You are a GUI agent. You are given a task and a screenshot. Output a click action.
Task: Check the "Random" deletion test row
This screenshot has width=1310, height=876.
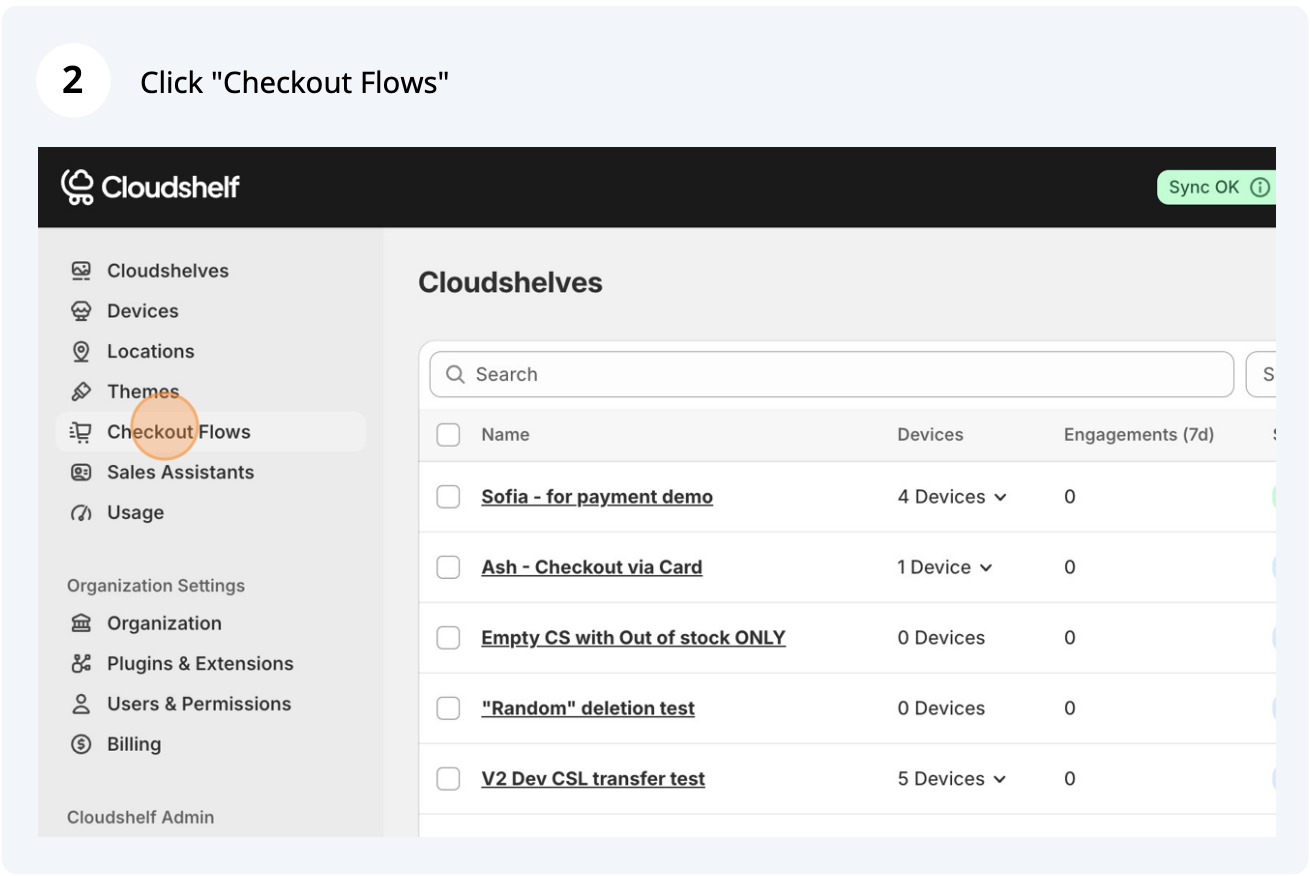pyautogui.click(x=448, y=708)
